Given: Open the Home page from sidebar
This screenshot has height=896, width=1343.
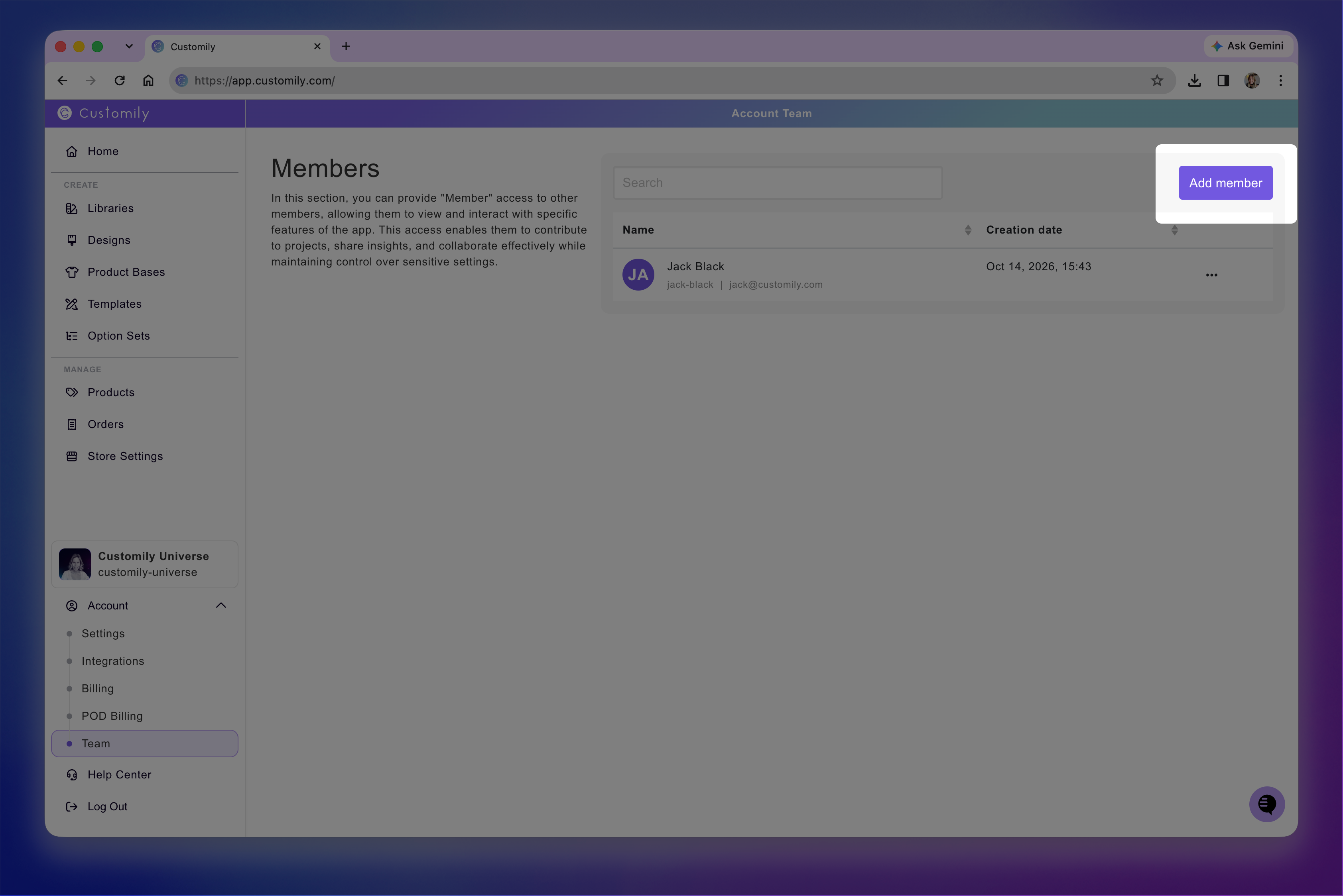Looking at the screenshot, I should (103, 151).
